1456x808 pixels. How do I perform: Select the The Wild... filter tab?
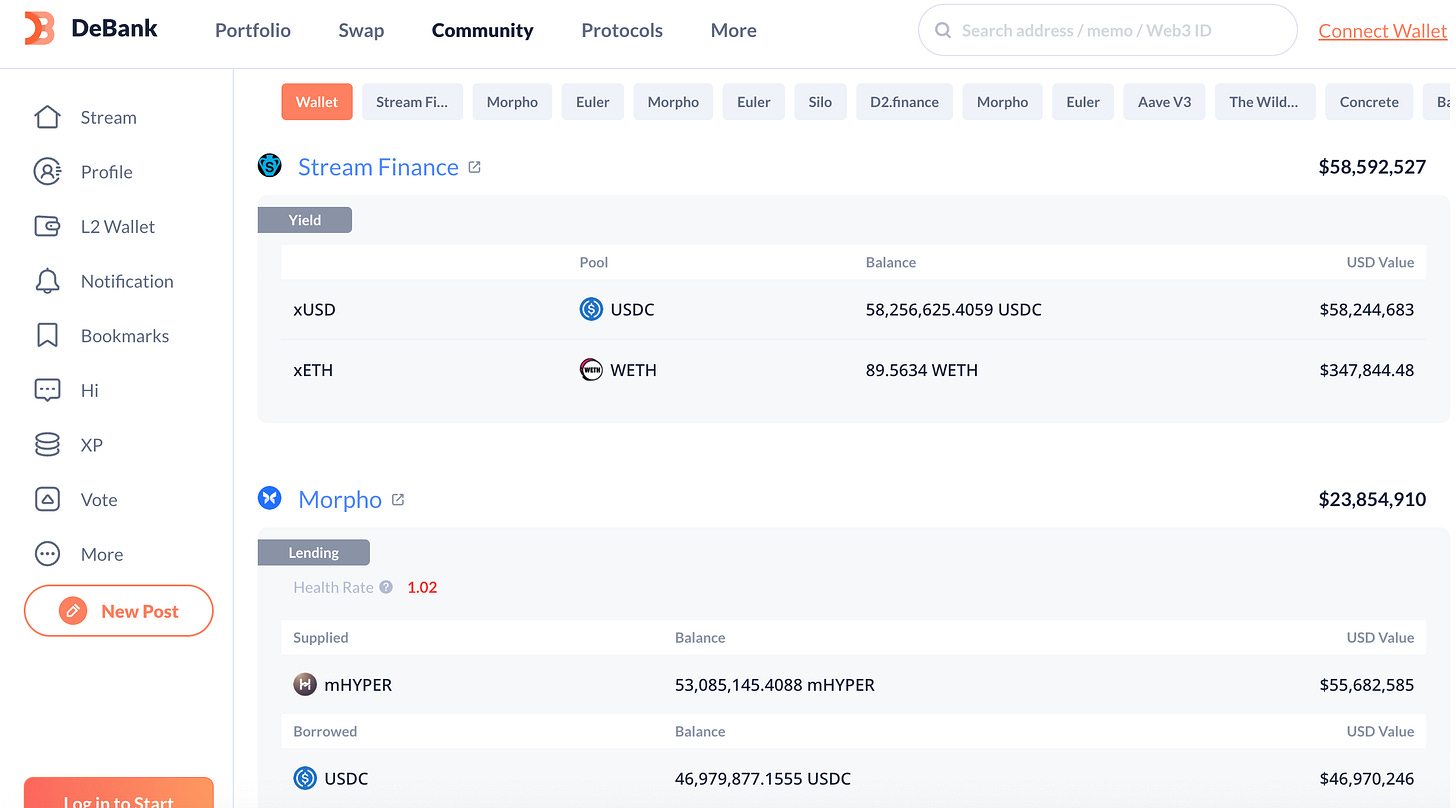point(1264,102)
